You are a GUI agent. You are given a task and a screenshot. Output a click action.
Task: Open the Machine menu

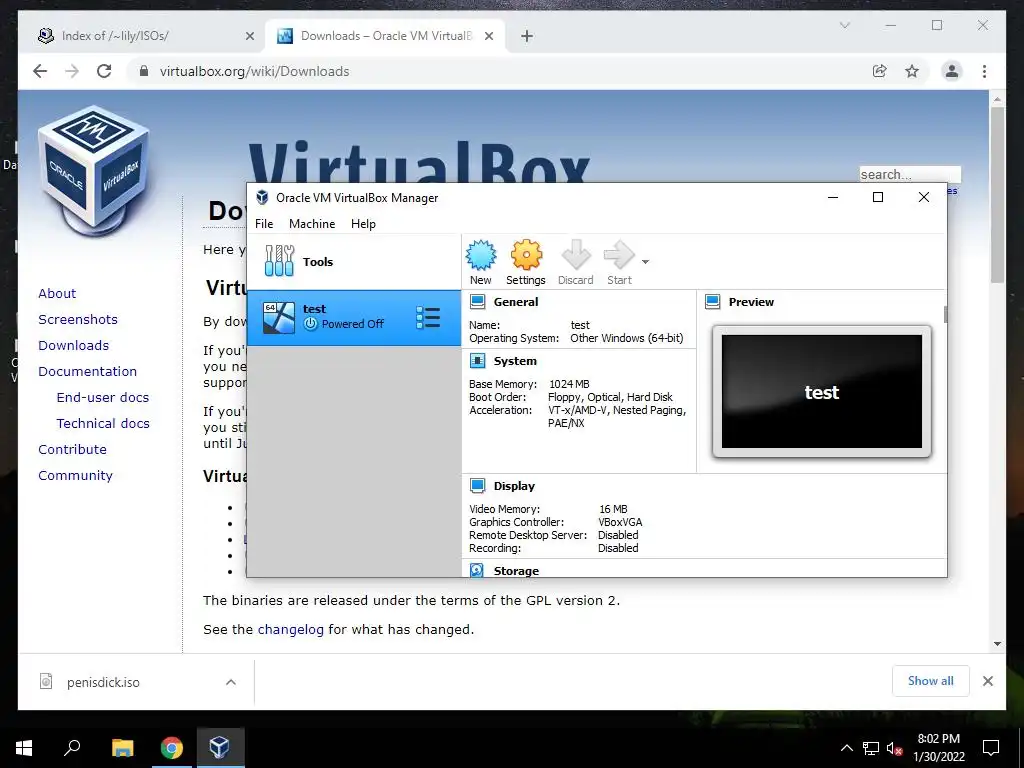pyautogui.click(x=312, y=224)
